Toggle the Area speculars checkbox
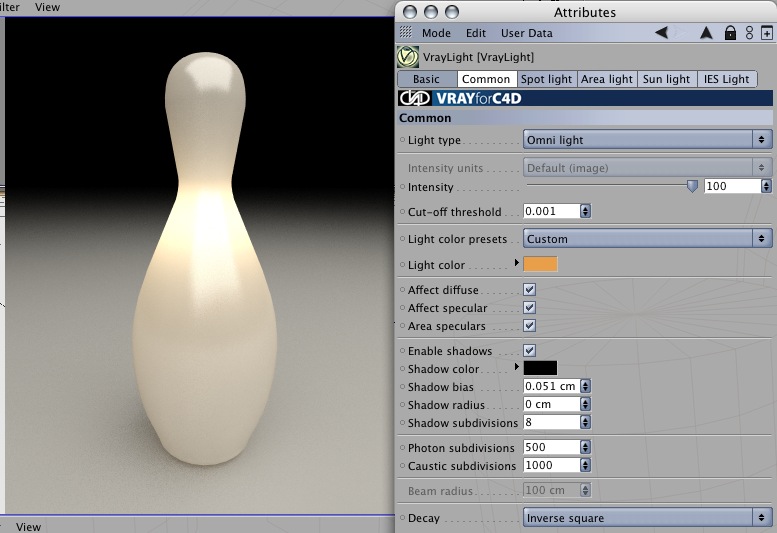Image resolution: width=777 pixels, height=533 pixels. 529,326
